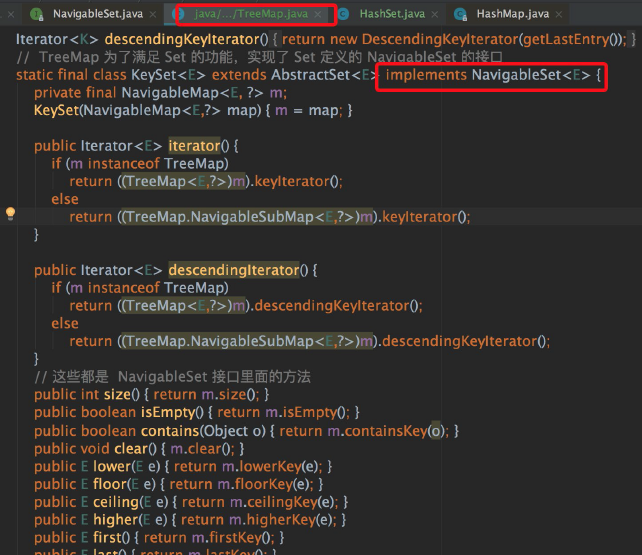Image resolution: width=642 pixels, height=555 pixels.
Task: Close the HashMap.java tab
Action: [559, 14]
